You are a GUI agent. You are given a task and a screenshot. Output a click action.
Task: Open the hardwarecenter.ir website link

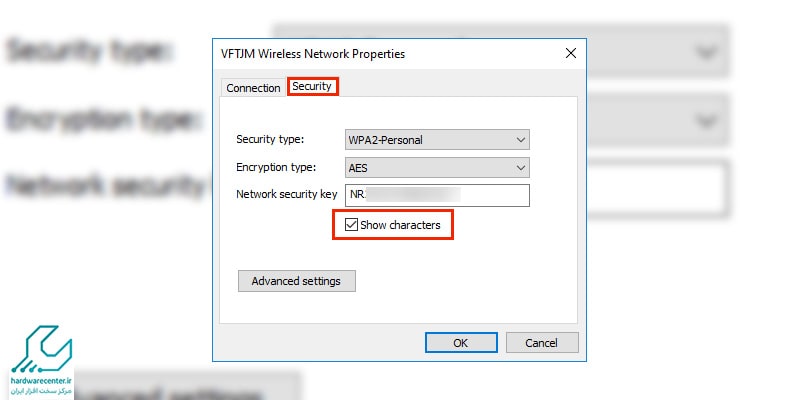pos(41,381)
